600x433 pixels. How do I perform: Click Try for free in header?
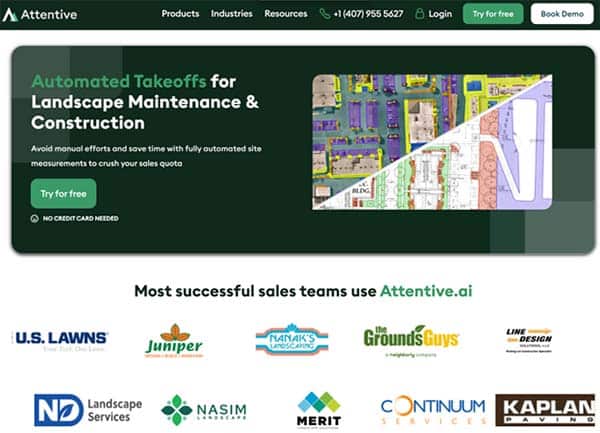pos(493,14)
